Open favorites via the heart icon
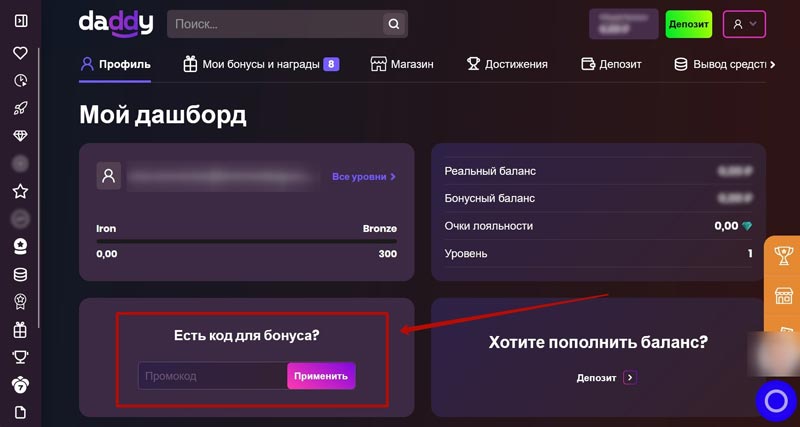Image resolution: width=800 pixels, height=427 pixels. [x=20, y=53]
